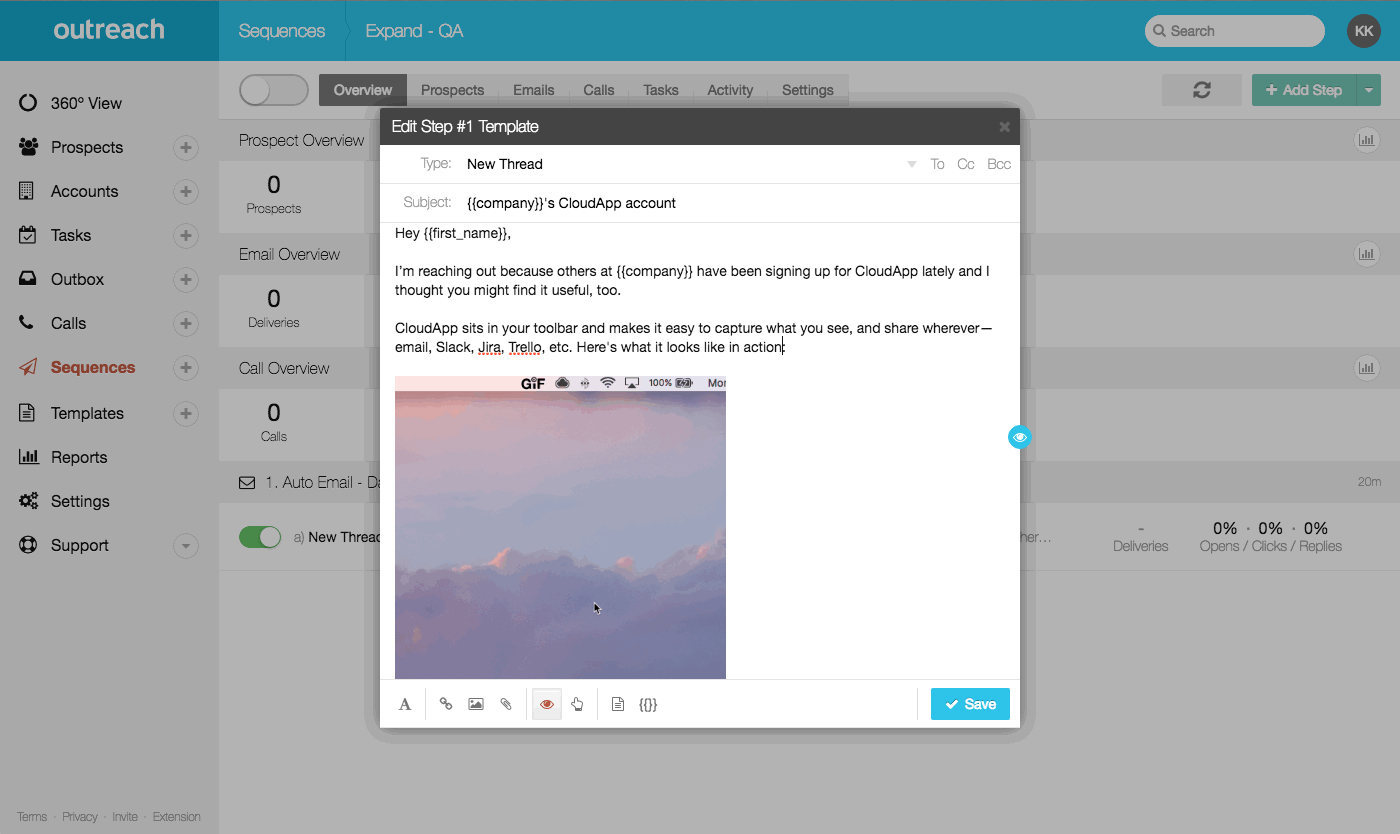1400x834 pixels.
Task: Compose from Outbox plus icon
Action: [x=185, y=280]
